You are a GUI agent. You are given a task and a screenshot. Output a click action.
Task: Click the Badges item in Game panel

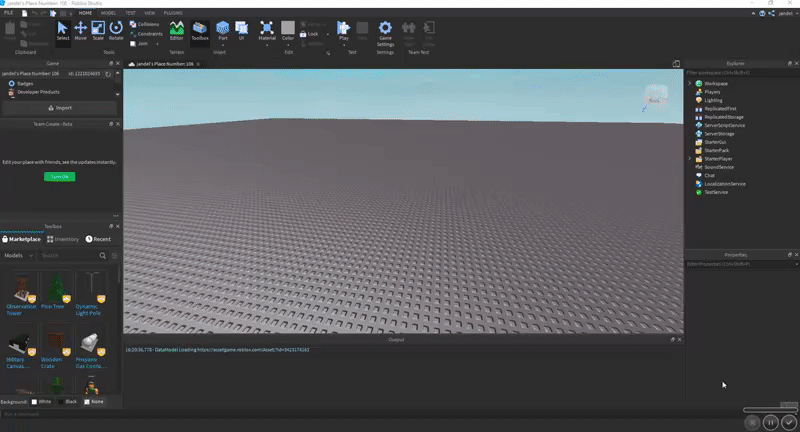[25, 84]
